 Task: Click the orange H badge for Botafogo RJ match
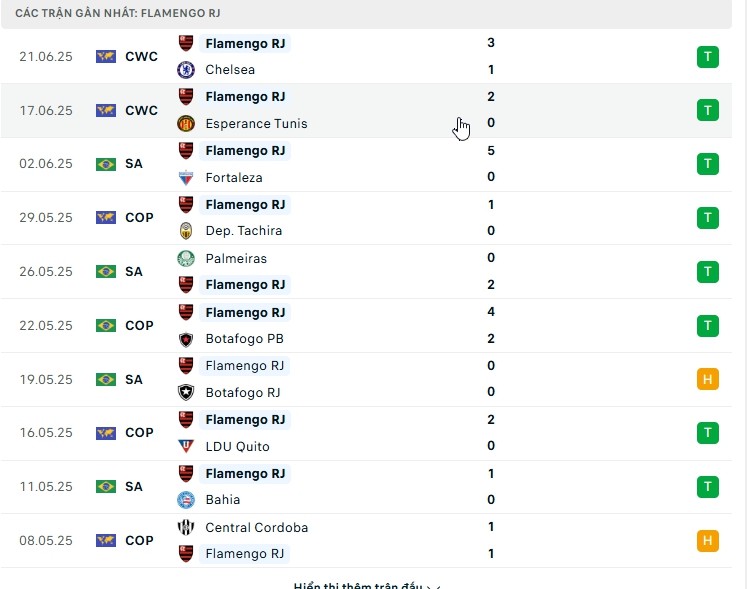708,379
